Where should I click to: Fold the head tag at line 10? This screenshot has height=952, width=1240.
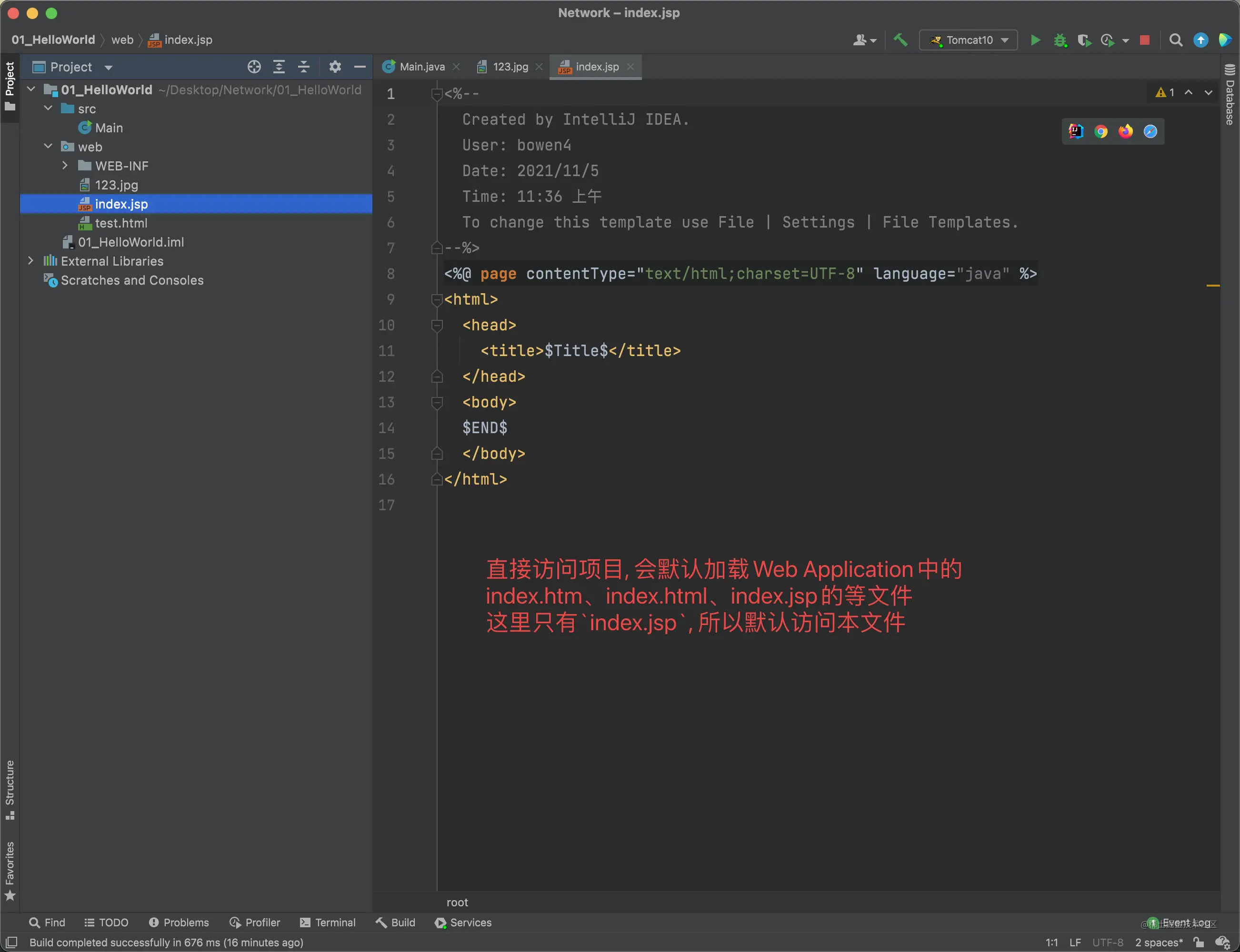pyautogui.click(x=436, y=325)
